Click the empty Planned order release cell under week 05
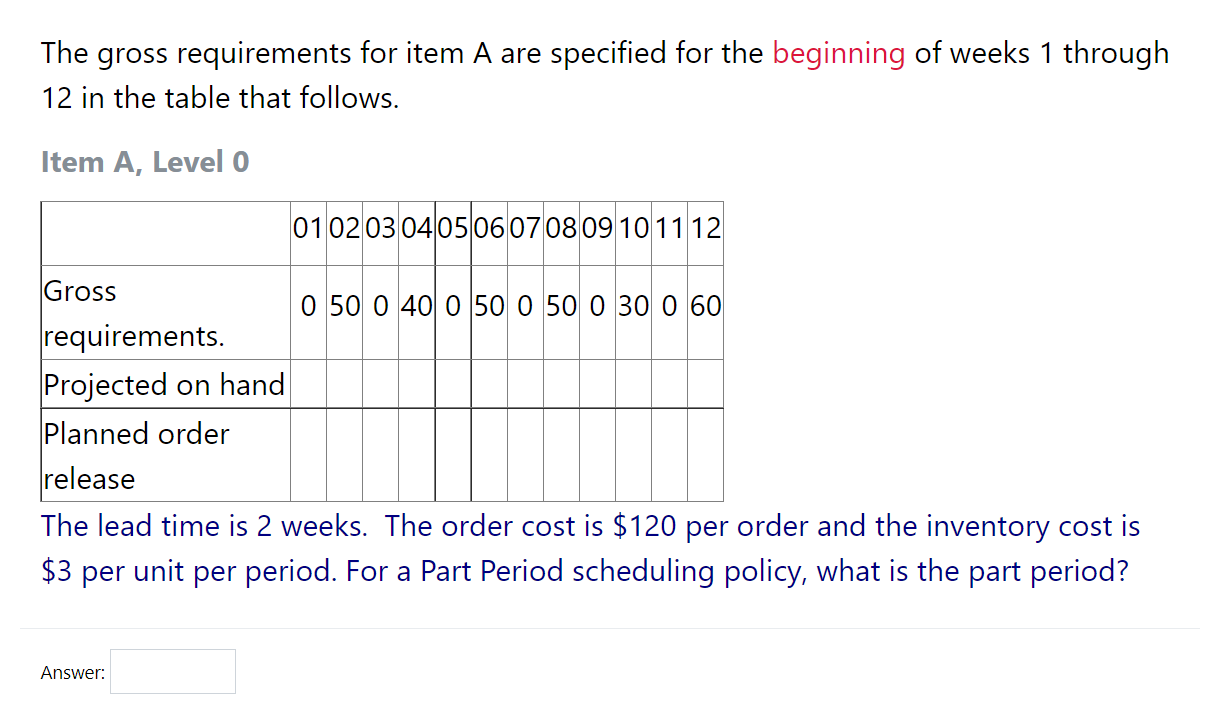 (452, 455)
